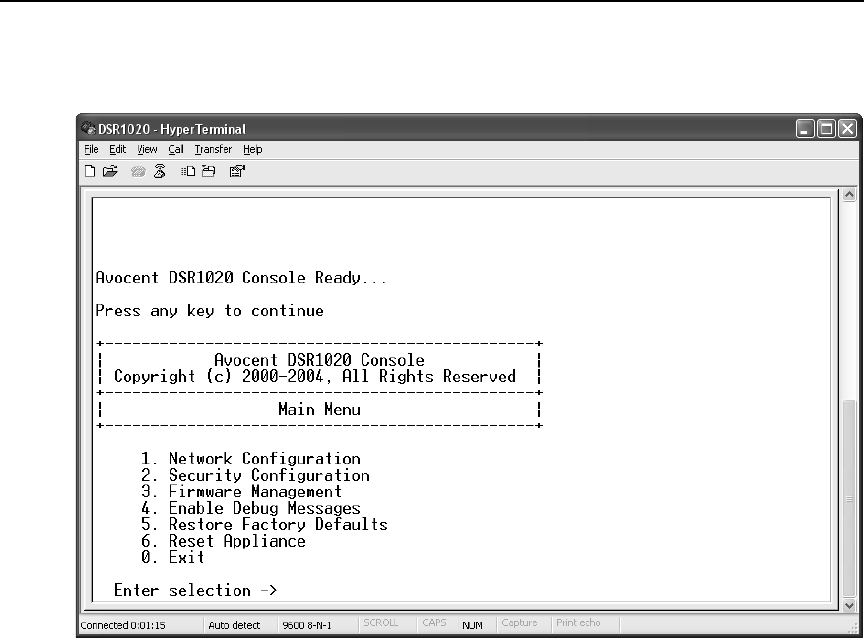The image size is (864, 643).
Task: Click the scroll down arrow
Action: 849,605
